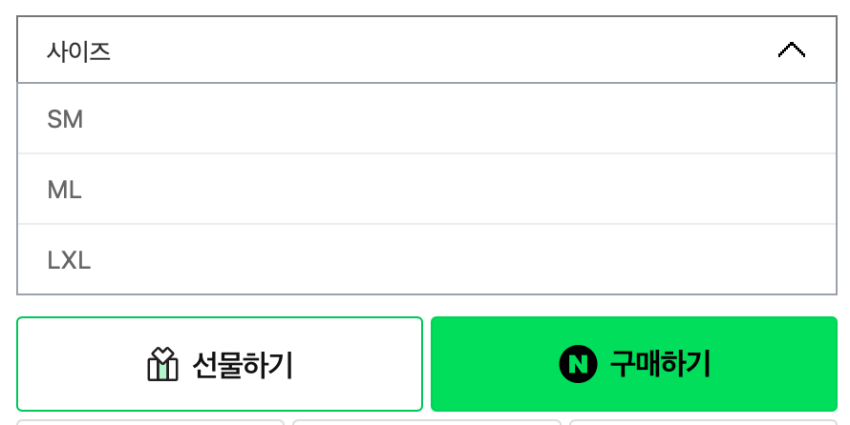Close the open size options with the up arrow
The image size is (850, 425).
[791, 50]
